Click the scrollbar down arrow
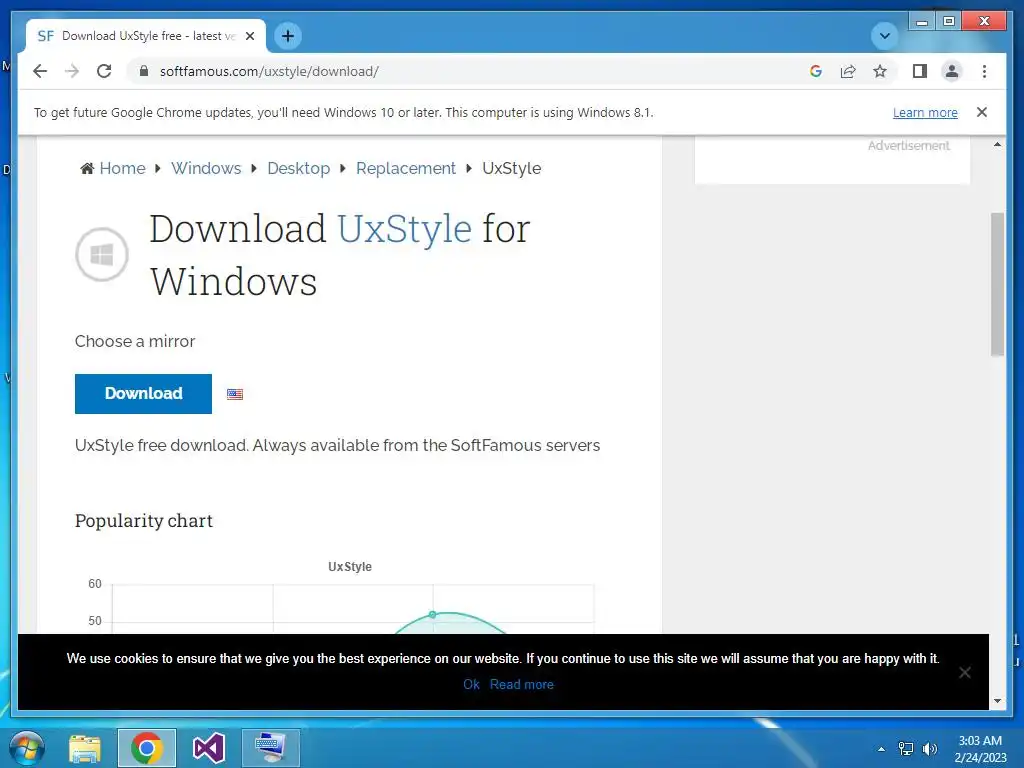The image size is (1024, 768). [997, 701]
